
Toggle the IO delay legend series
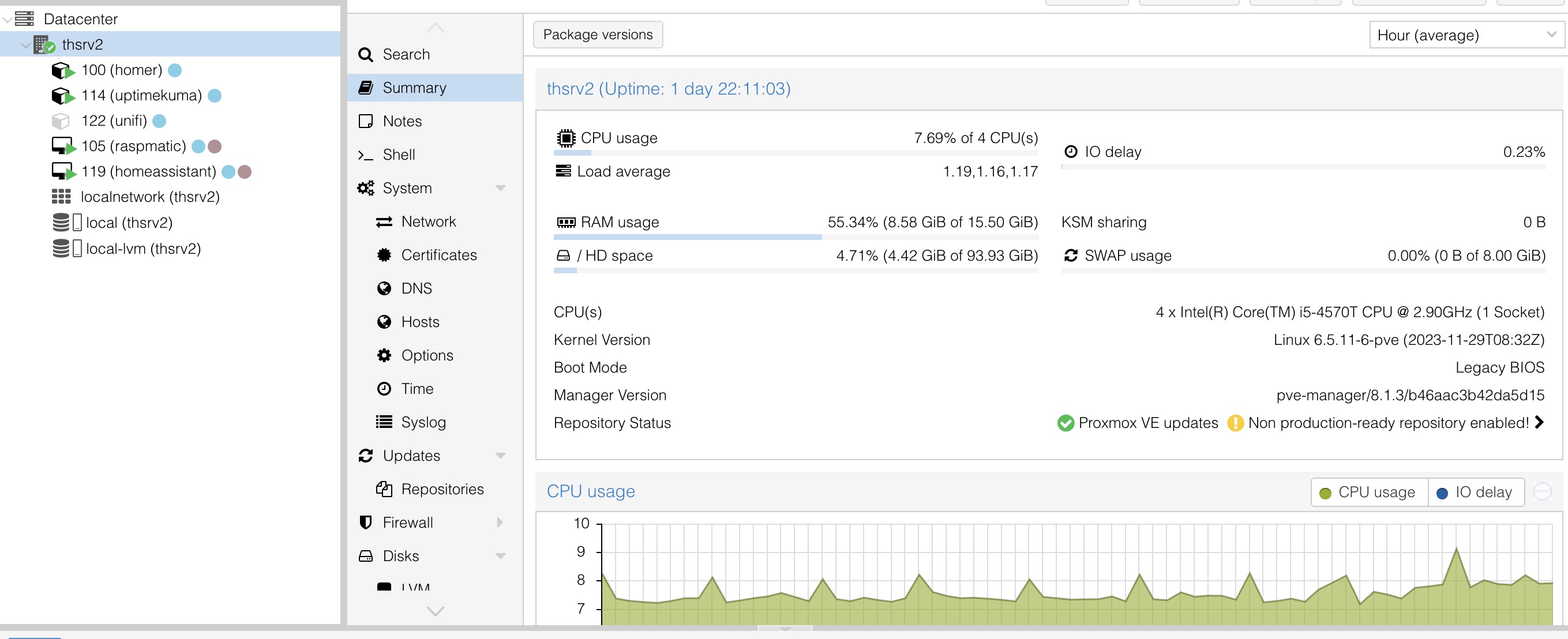[x=1475, y=493]
